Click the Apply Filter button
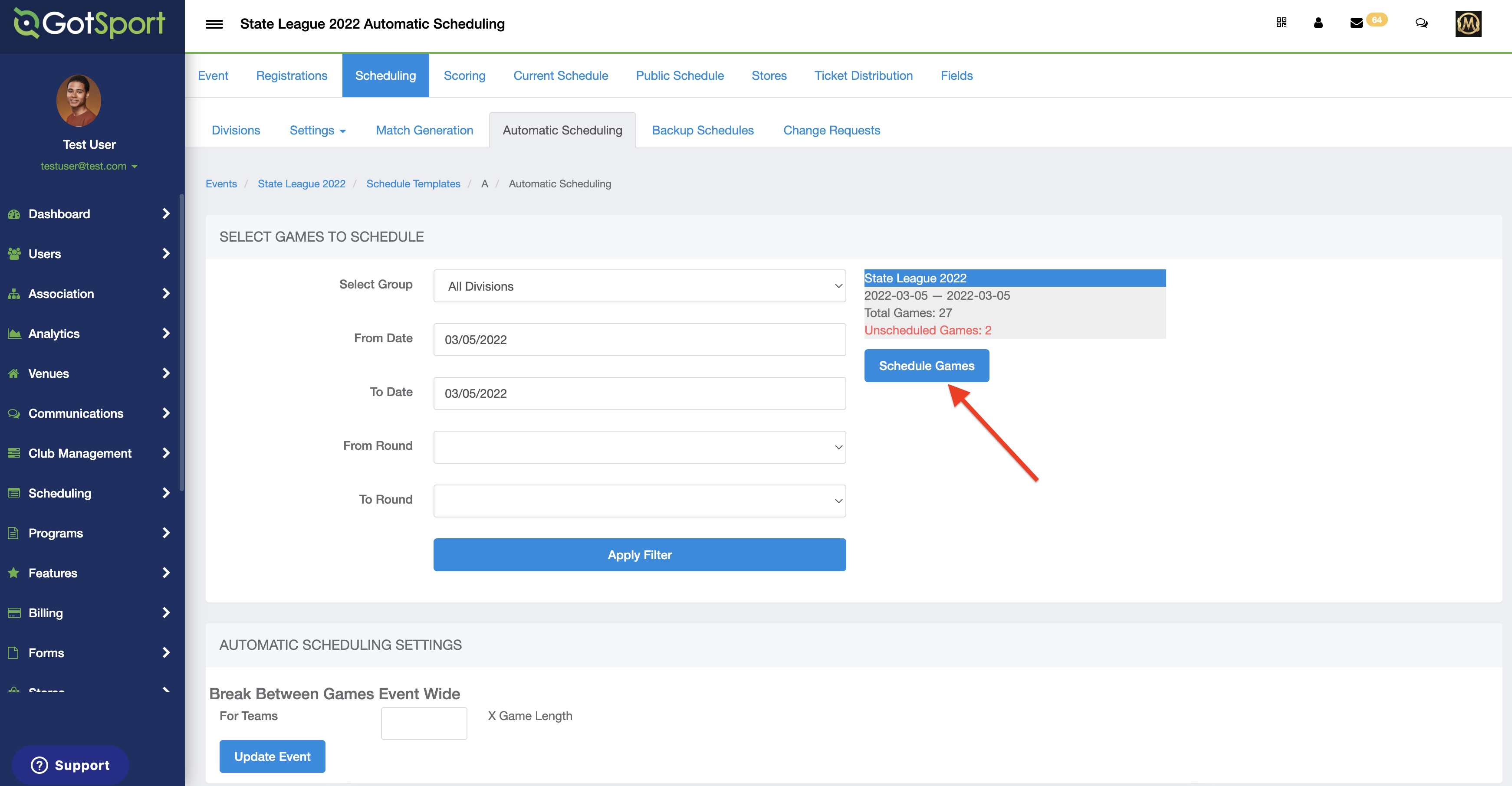This screenshot has height=786, width=1512. [639, 554]
